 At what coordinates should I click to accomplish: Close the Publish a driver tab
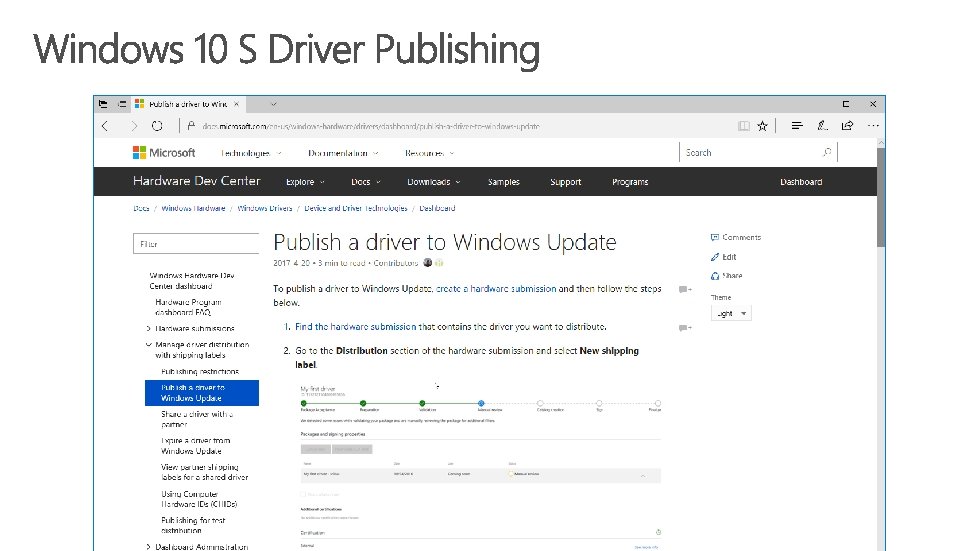[236, 104]
